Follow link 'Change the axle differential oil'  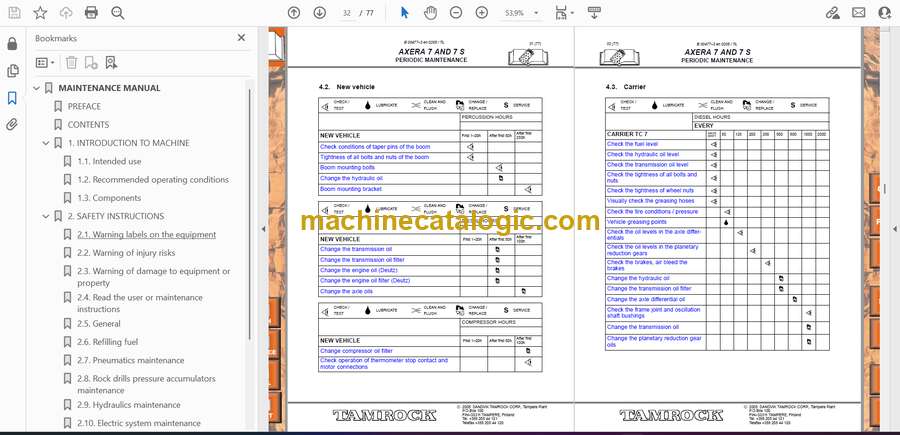tap(646, 300)
